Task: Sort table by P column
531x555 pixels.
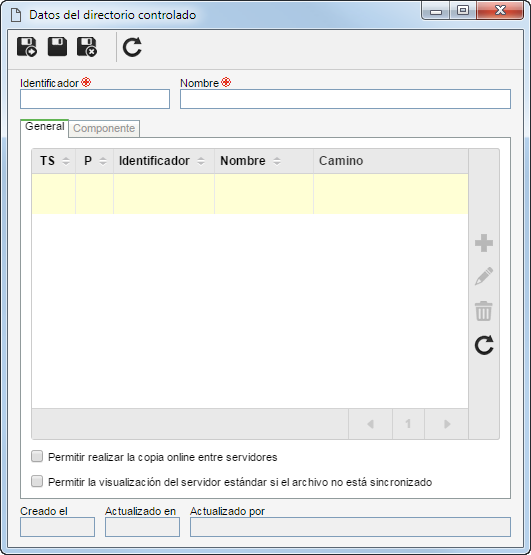Action: (x=95, y=161)
